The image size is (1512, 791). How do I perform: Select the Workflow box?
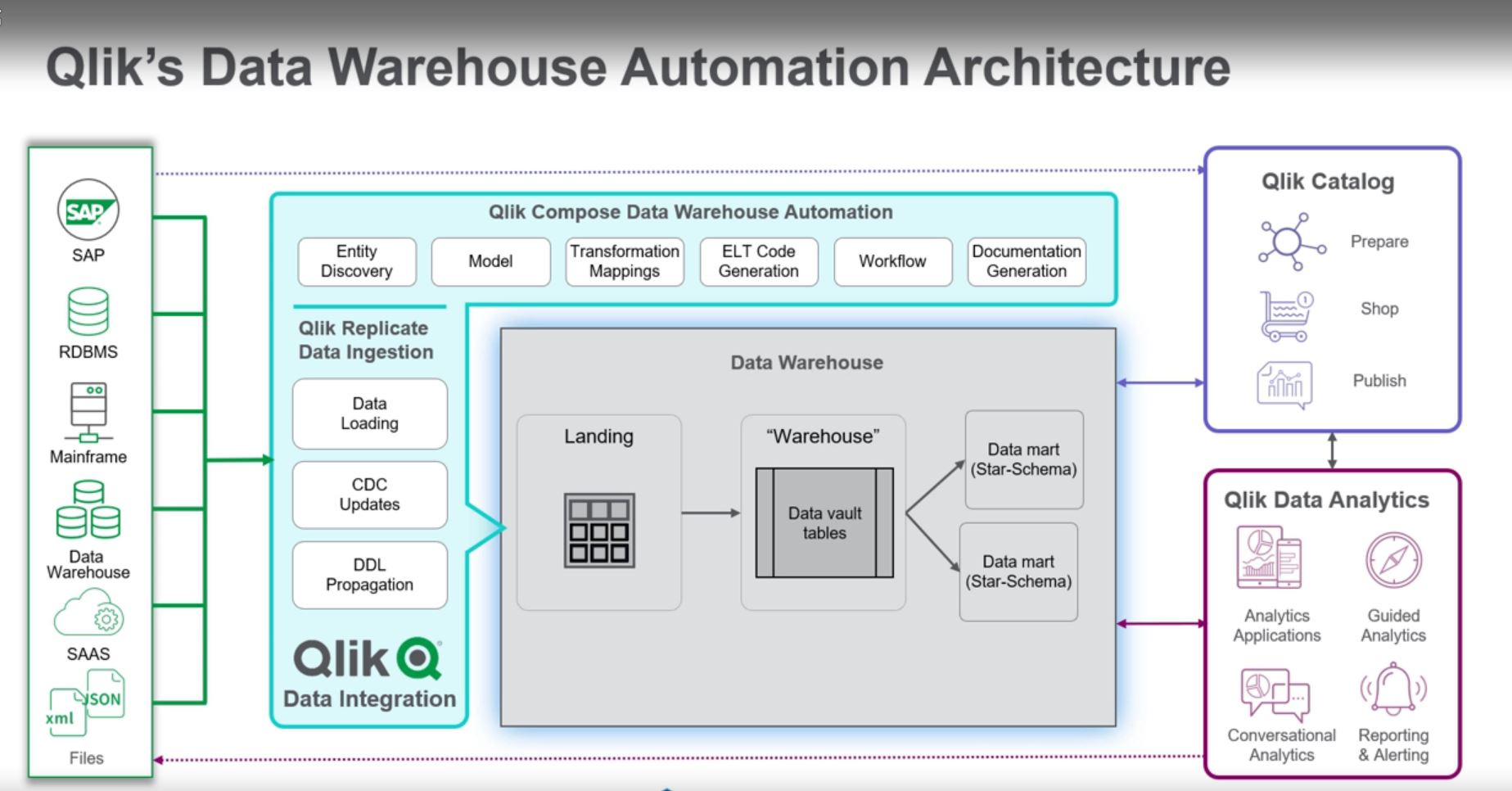click(892, 261)
